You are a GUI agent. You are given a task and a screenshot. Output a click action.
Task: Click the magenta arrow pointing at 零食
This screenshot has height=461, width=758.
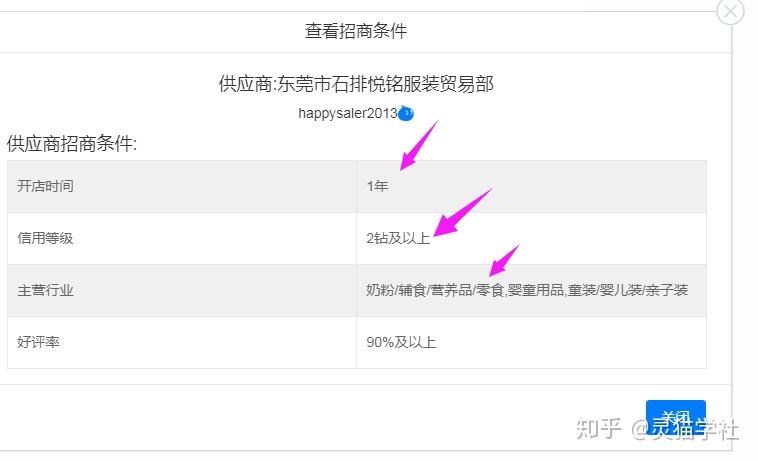tap(504, 260)
